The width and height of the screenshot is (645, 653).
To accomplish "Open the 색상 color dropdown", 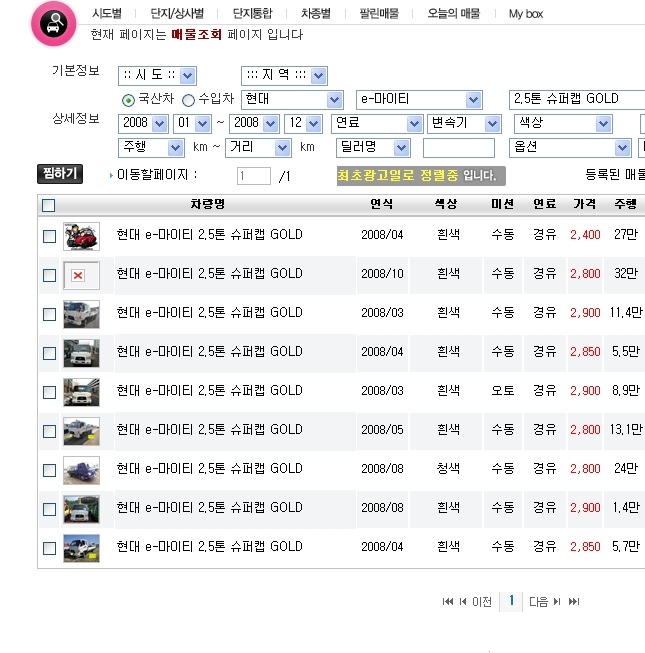I will coord(563,124).
